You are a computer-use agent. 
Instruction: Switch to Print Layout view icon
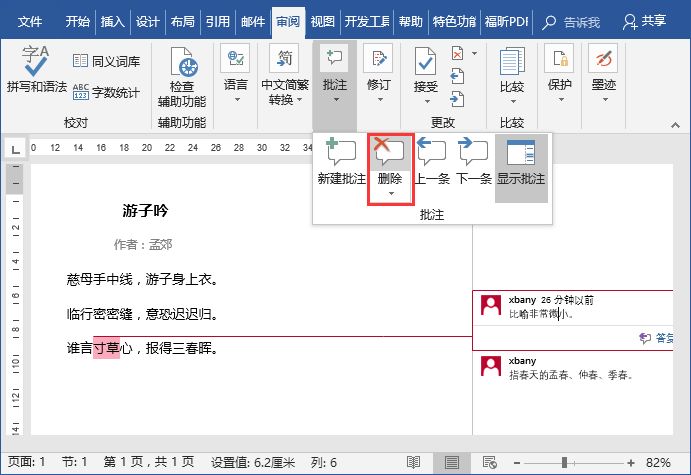click(x=452, y=462)
